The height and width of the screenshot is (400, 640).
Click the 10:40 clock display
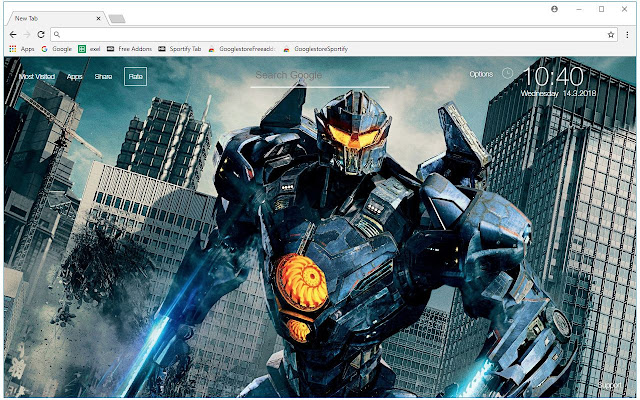[x=554, y=76]
